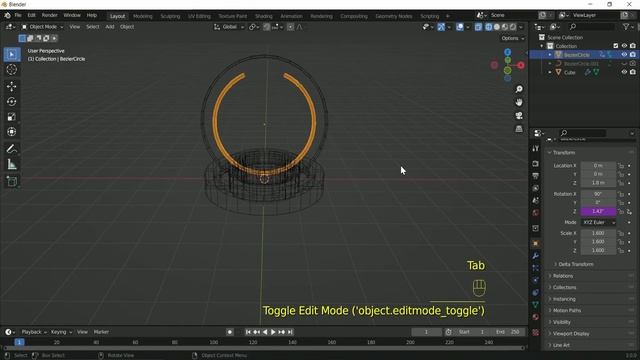The image size is (640, 360).
Task: Disable Cube in renders camera icon
Action: [633, 72]
